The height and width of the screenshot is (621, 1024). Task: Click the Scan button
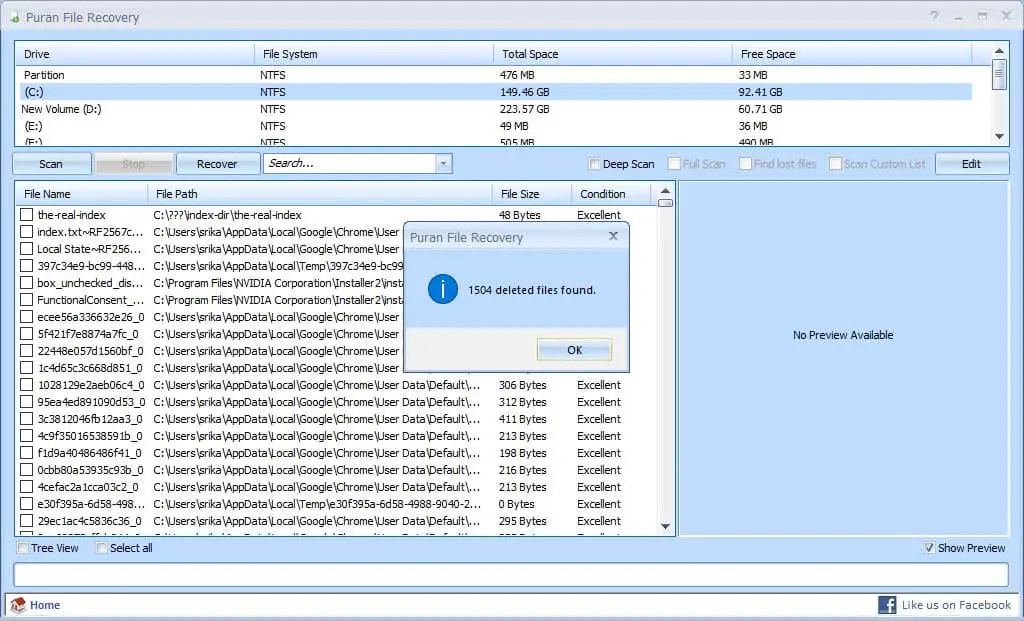click(x=51, y=164)
